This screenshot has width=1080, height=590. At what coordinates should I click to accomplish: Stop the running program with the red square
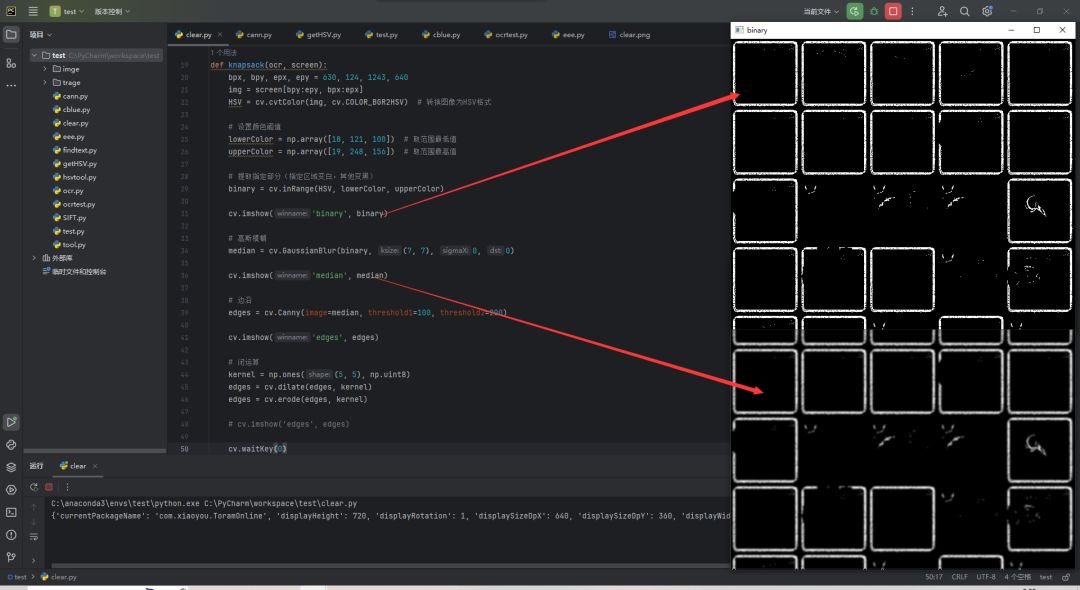tap(893, 11)
